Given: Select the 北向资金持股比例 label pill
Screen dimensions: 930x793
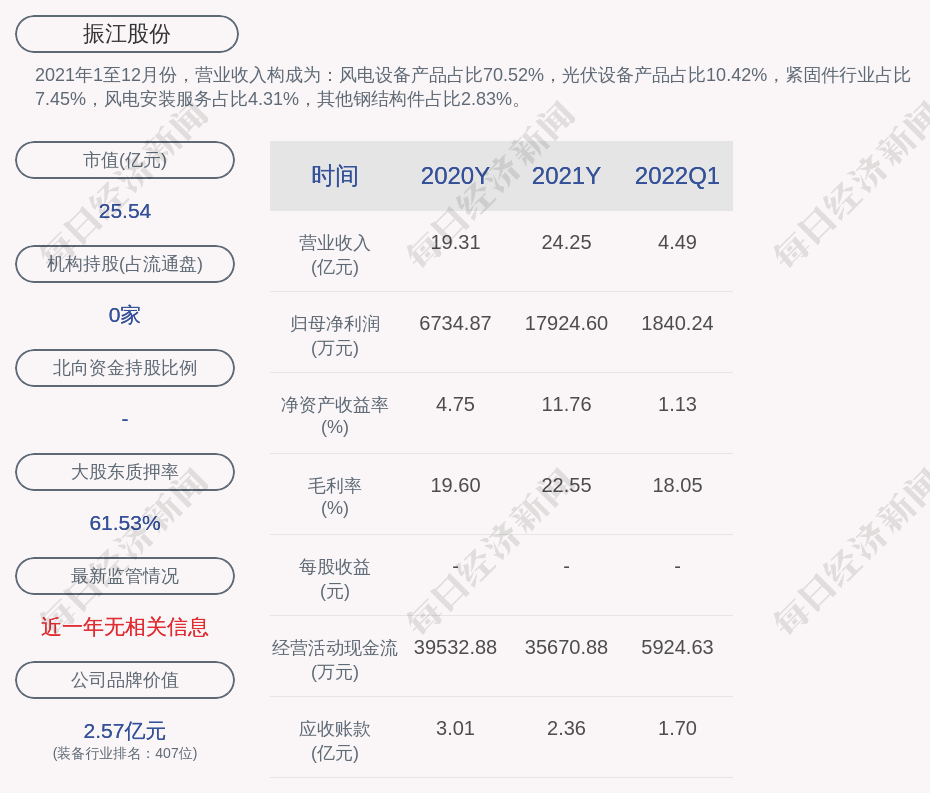Looking at the screenshot, I should (x=125, y=368).
